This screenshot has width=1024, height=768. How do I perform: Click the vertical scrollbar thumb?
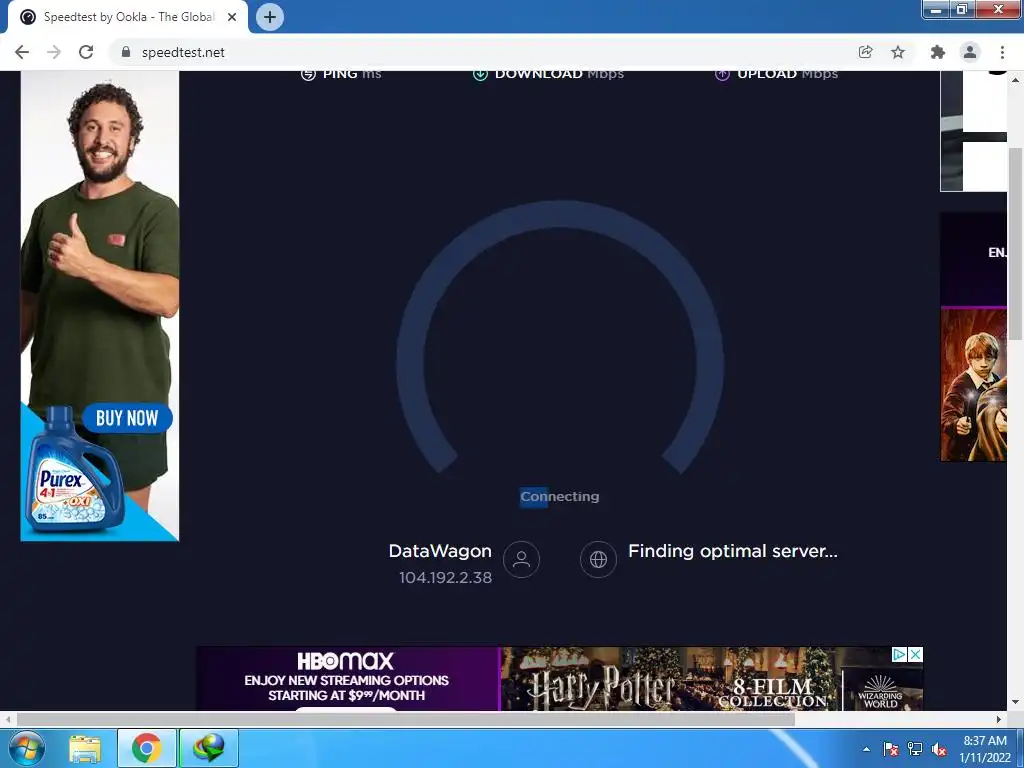tap(1015, 243)
